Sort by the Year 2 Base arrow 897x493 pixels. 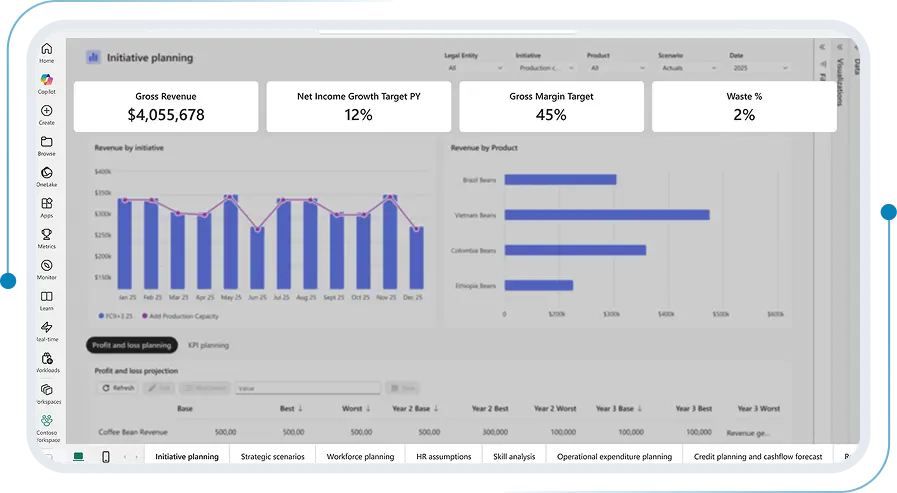(x=436, y=408)
